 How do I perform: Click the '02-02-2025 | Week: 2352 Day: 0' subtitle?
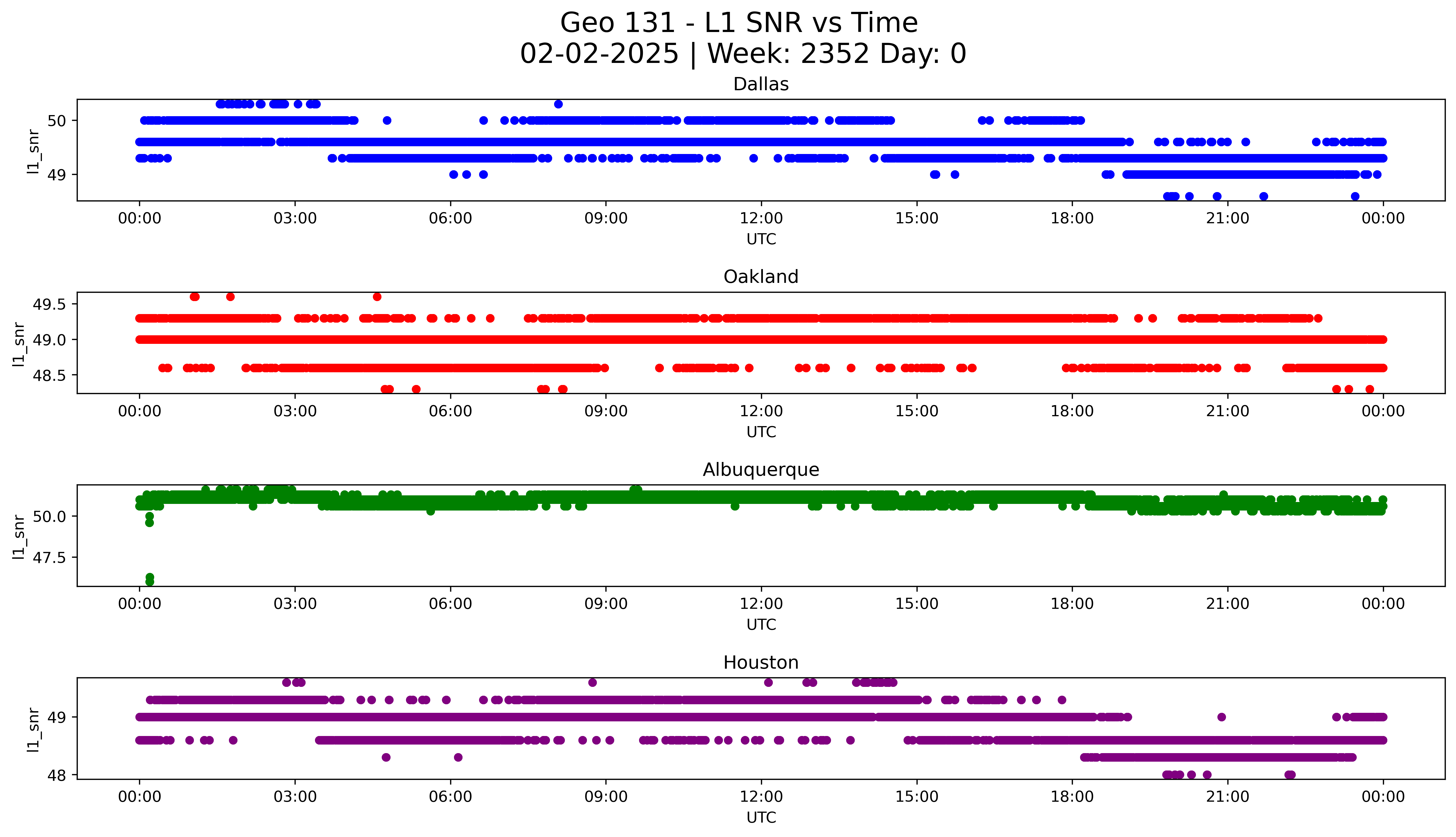click(743, 54)
